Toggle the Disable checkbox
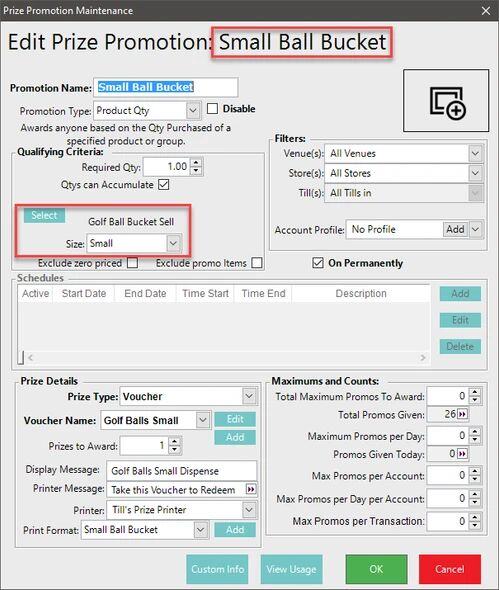This screenshot has height=590, width=499. click(212, 109)
